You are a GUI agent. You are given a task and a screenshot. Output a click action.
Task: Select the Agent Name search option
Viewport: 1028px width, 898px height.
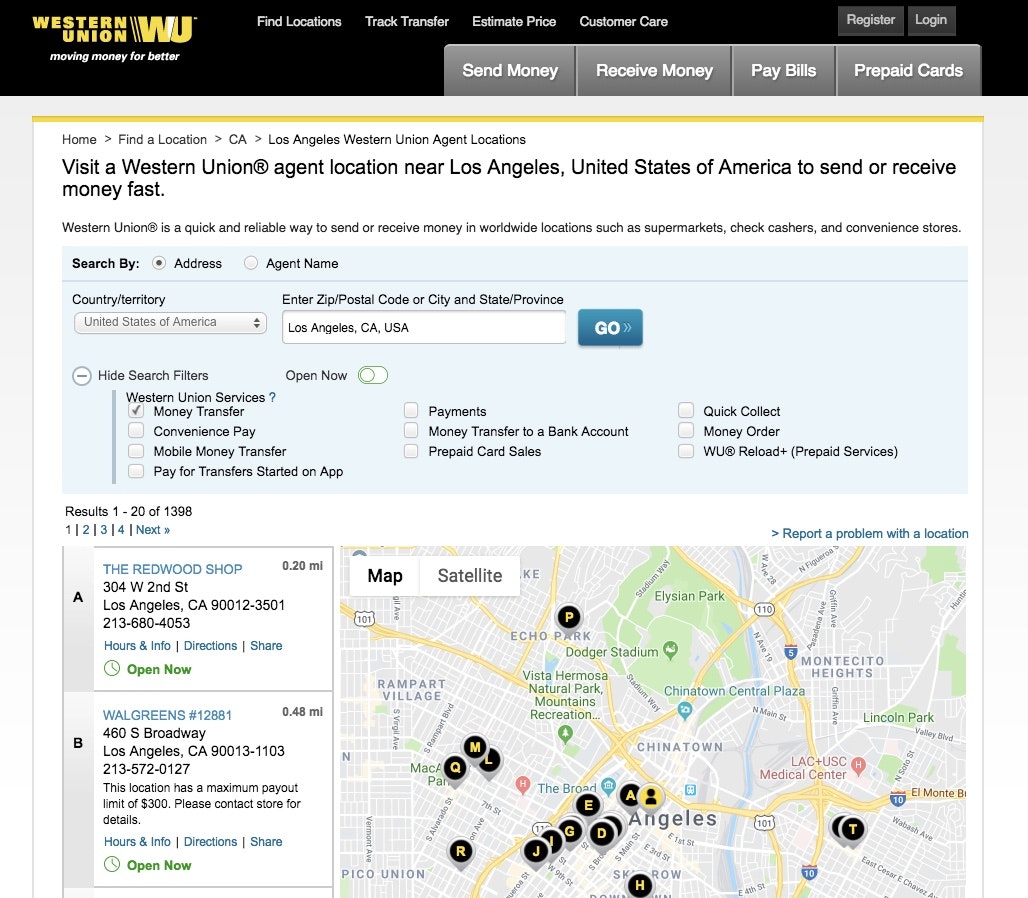(x=250, y=263)
